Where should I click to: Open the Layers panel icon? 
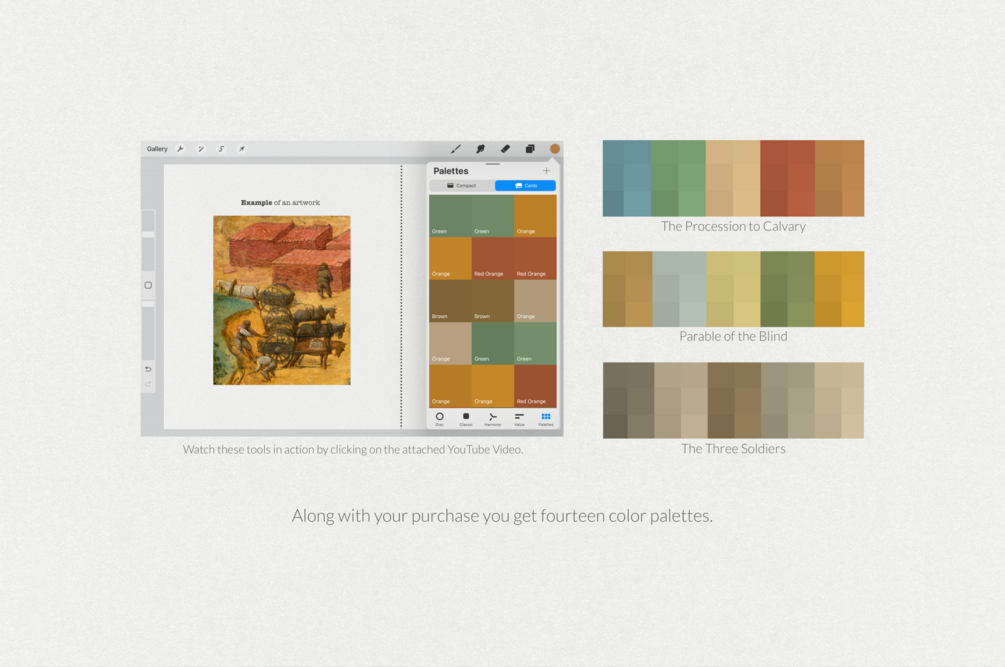[530, 149]
